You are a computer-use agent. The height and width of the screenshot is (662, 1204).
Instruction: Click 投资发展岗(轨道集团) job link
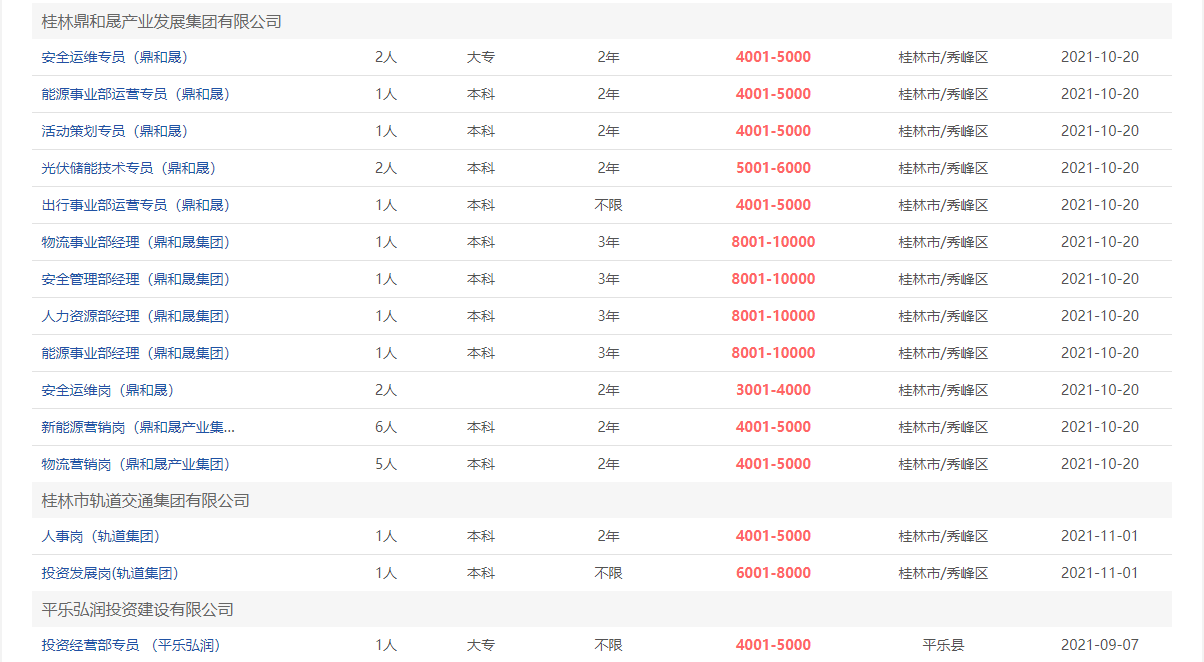point(110,573)
